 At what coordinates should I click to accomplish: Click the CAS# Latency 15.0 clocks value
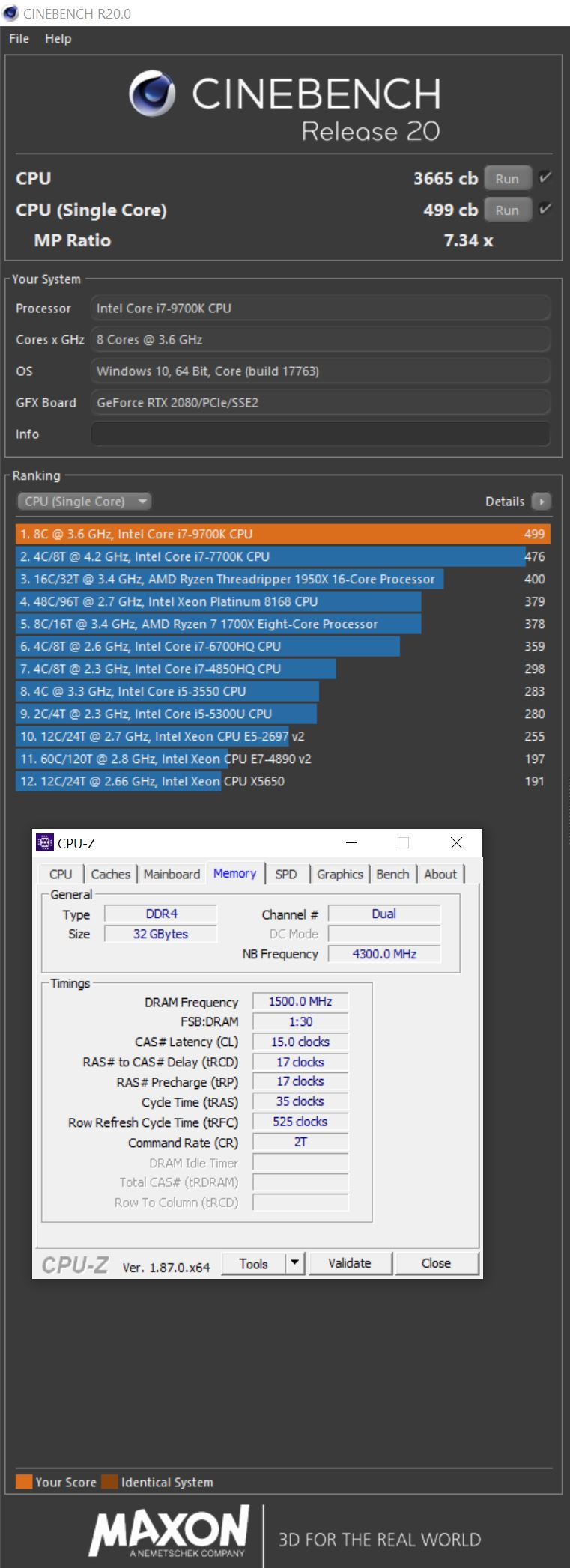point(300,1042)
